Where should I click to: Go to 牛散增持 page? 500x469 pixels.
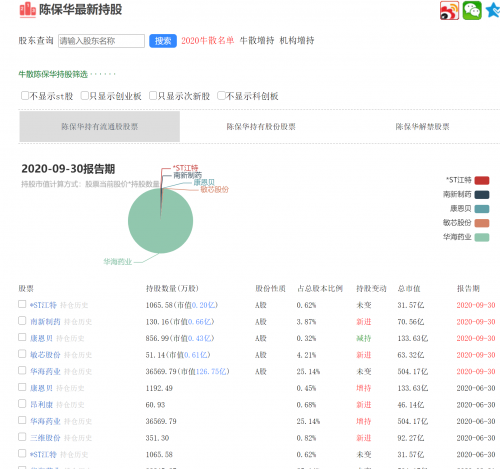[257, 41]
